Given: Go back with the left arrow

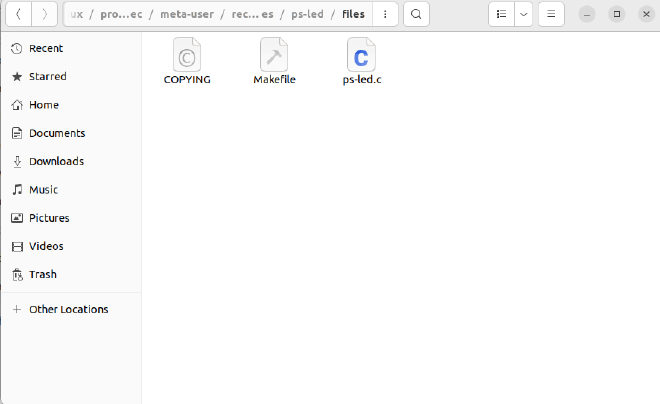Looking at the screenshot, I should [x=18, y=14].
